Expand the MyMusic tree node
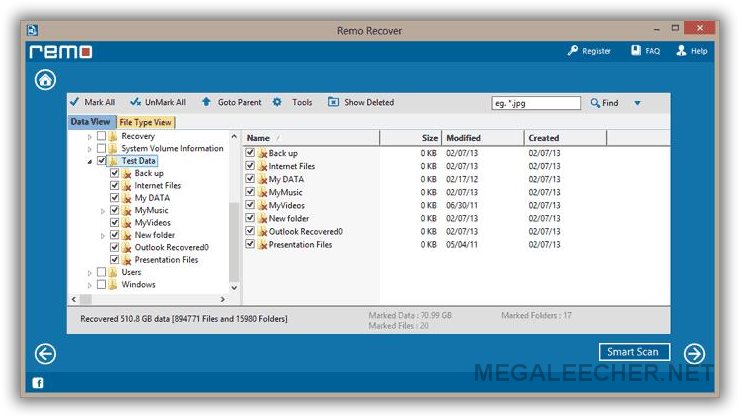The height and width of the screenshot is (418, 740). [103, 211]
